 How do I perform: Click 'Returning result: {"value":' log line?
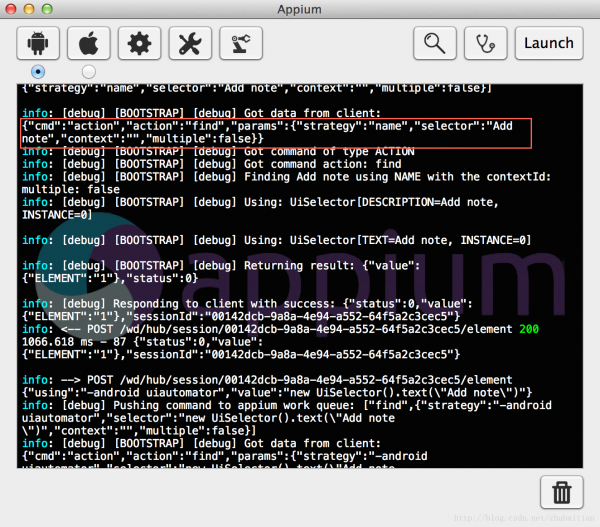coord(221,266)
